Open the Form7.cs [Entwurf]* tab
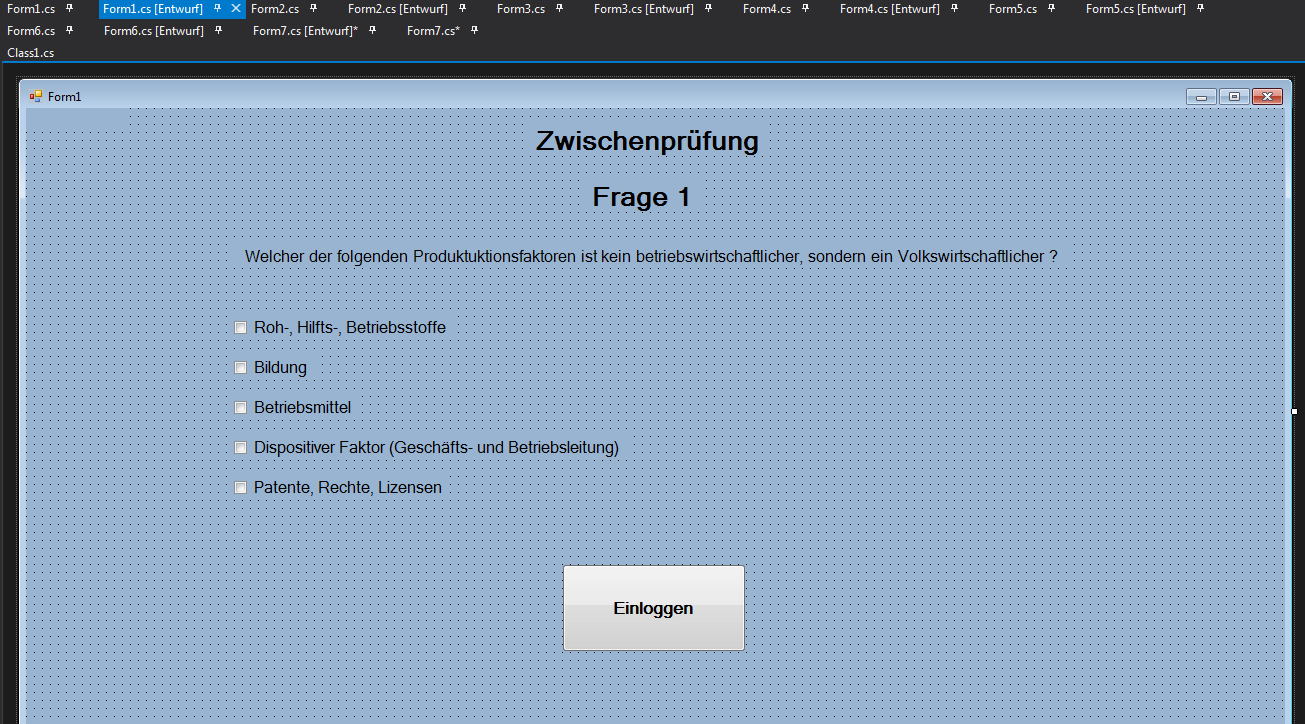 pos(305,31)
